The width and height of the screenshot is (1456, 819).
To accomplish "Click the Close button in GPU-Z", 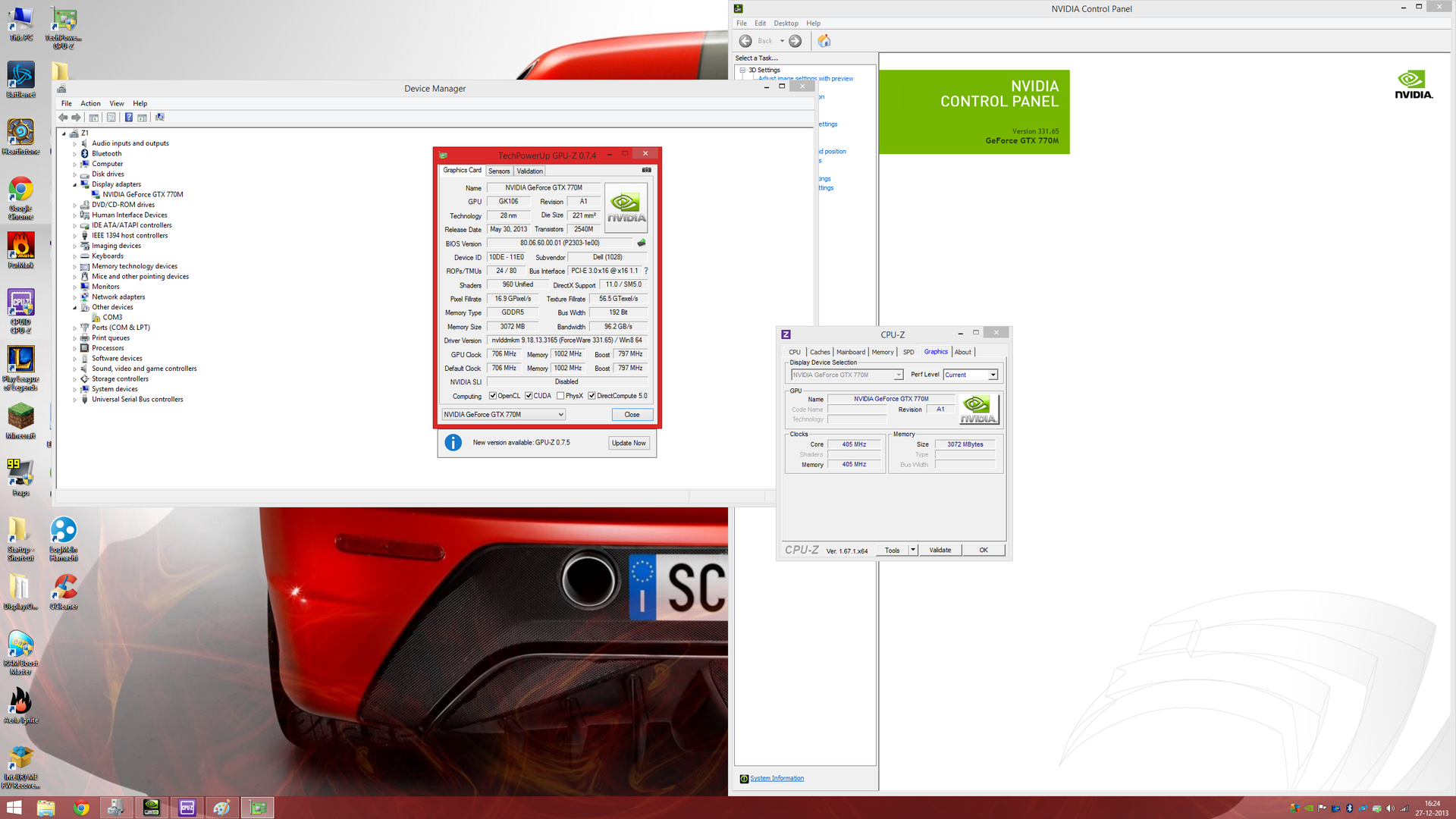I will click(x=632, y=415).
